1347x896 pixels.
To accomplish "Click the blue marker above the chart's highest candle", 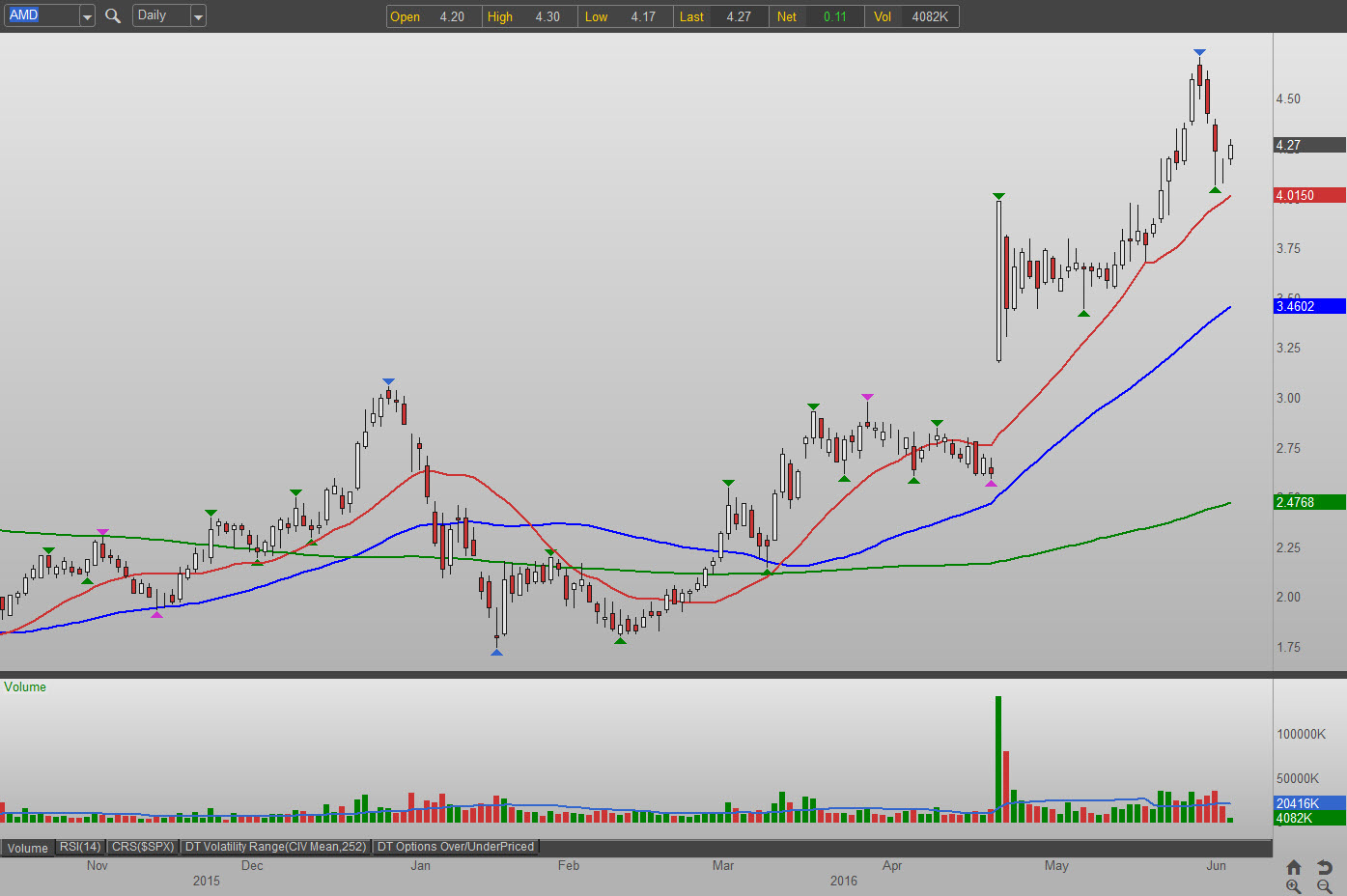I will click(1199, 52).
